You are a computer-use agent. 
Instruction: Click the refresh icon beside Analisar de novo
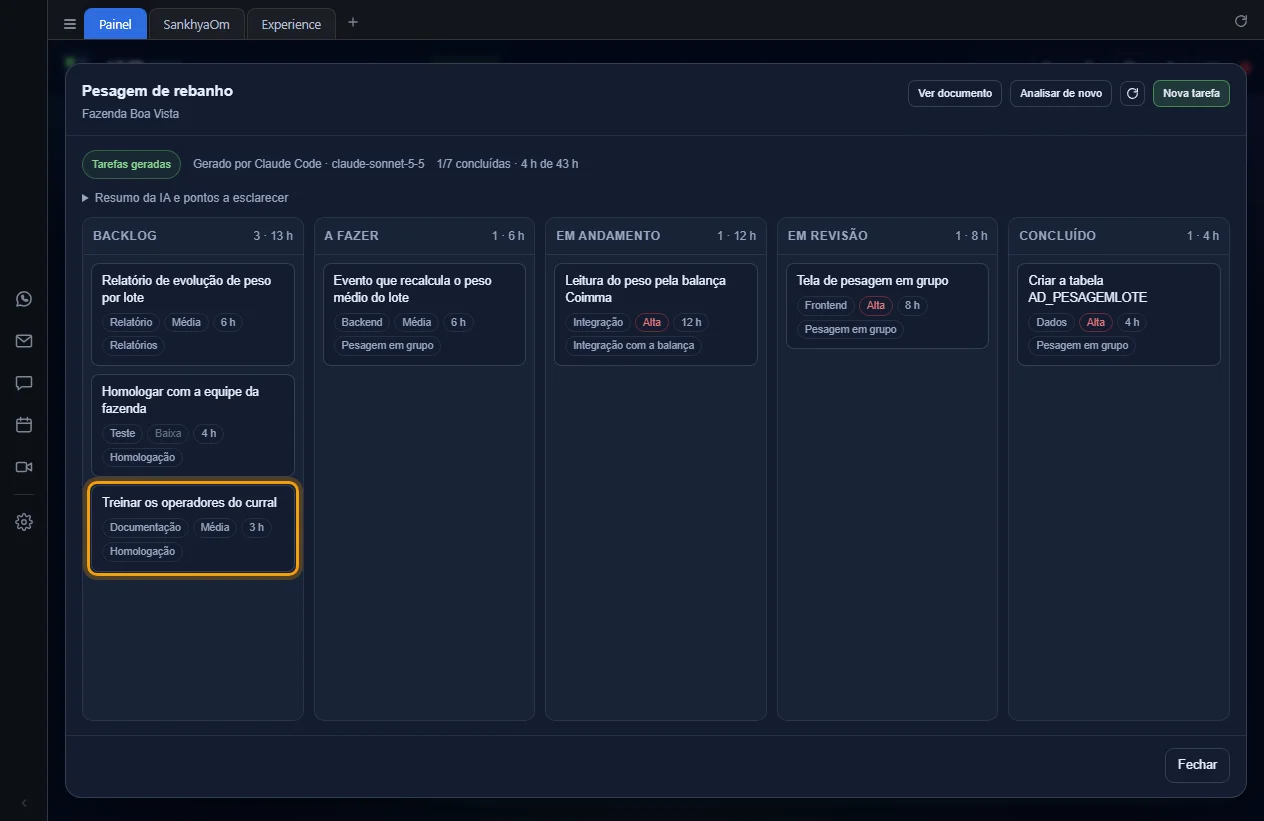1132,94
